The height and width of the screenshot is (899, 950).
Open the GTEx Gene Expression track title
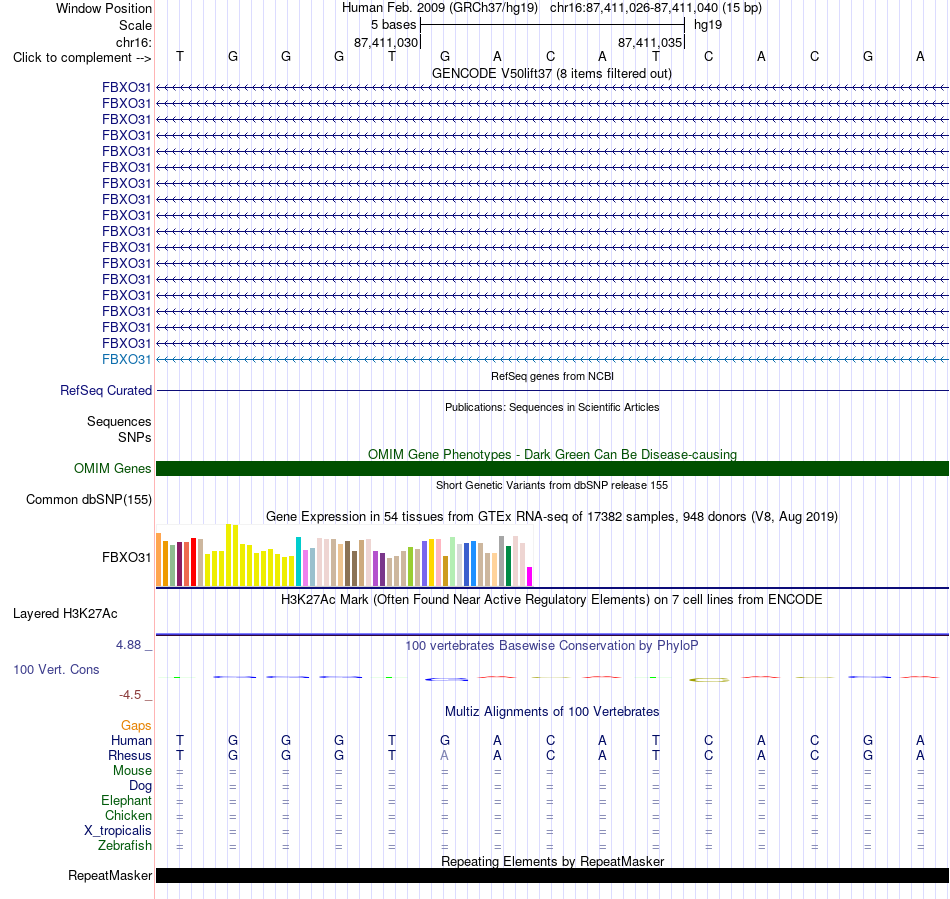coord(552,517)
